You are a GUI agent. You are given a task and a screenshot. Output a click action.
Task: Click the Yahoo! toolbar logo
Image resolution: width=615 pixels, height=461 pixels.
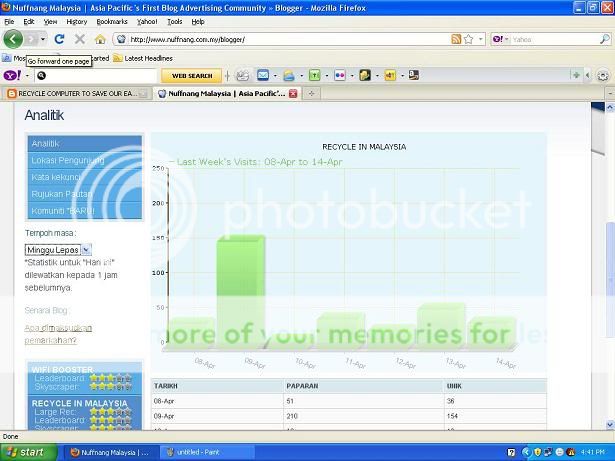coord(12,75)
